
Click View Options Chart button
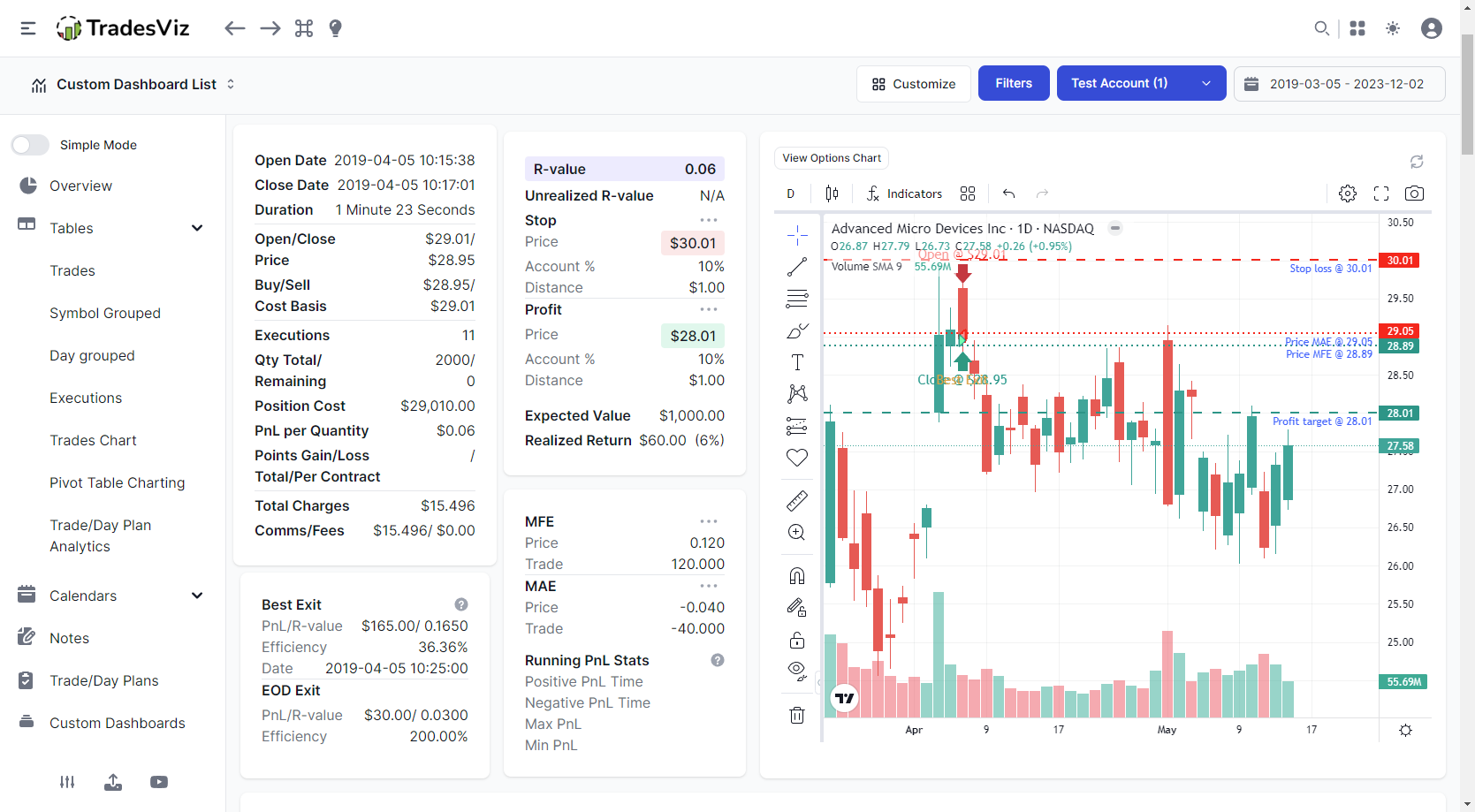(832, 158)
